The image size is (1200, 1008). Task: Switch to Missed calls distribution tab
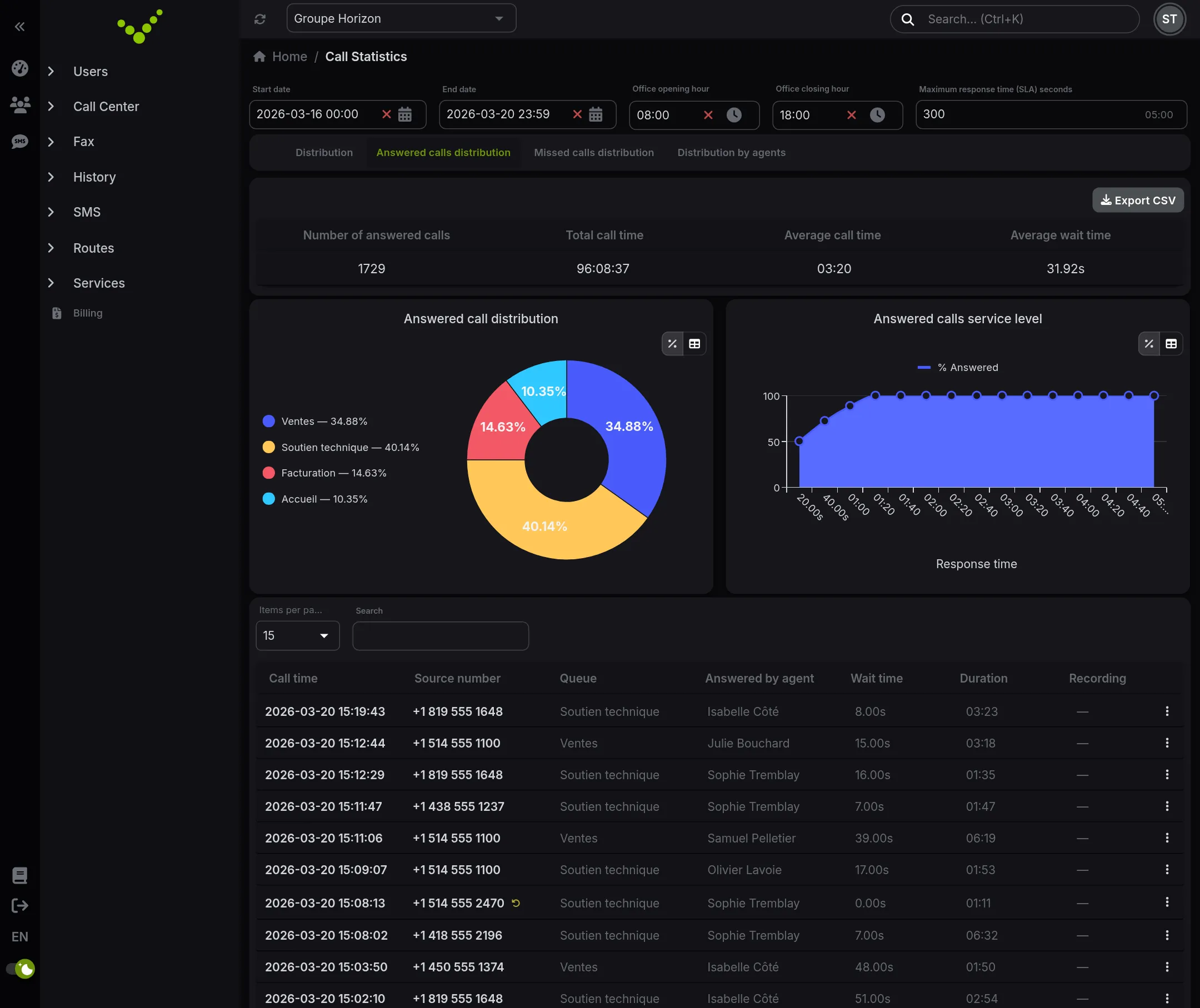594,153
